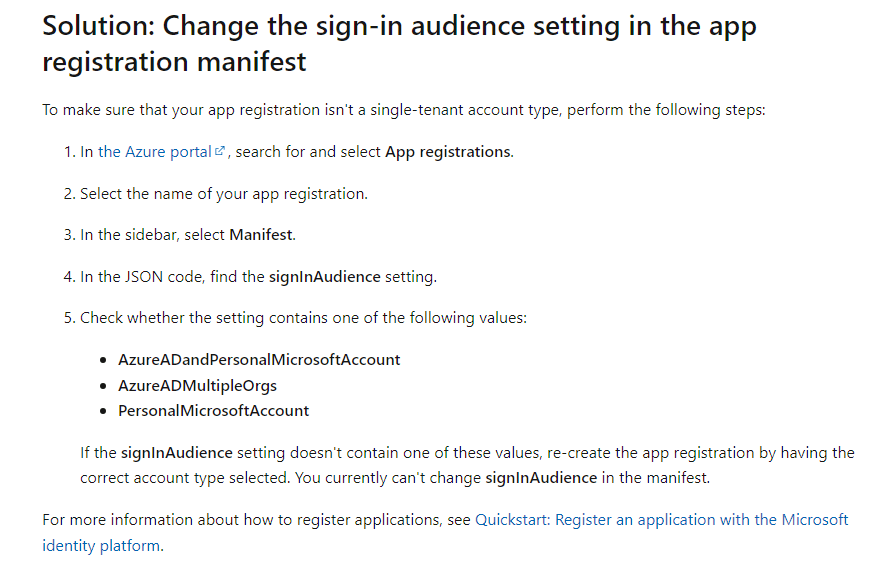Select the AzureADandPersonalMicrosoftAccount bullet item
Image resolution: width=879 pixels, height=571 pixels.
pos(259,360)
